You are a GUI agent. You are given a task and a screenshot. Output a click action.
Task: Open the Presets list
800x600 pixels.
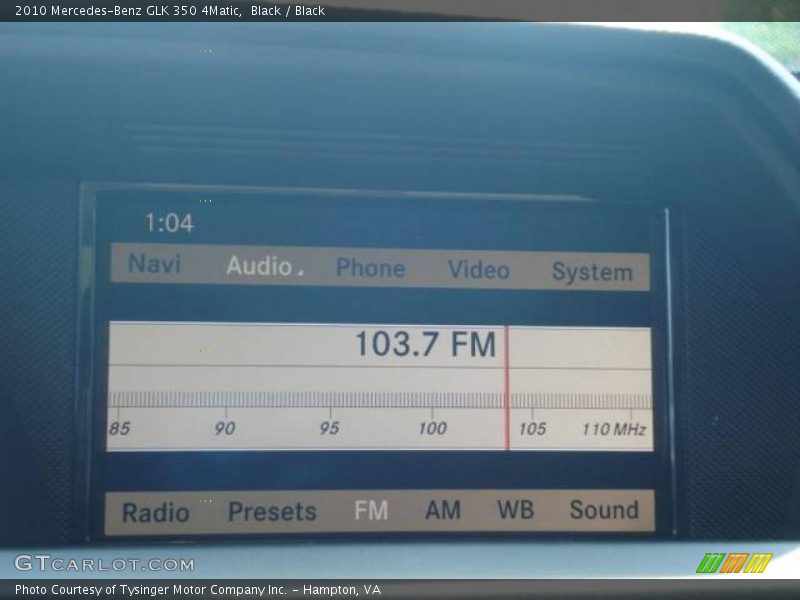pos(272,512)
